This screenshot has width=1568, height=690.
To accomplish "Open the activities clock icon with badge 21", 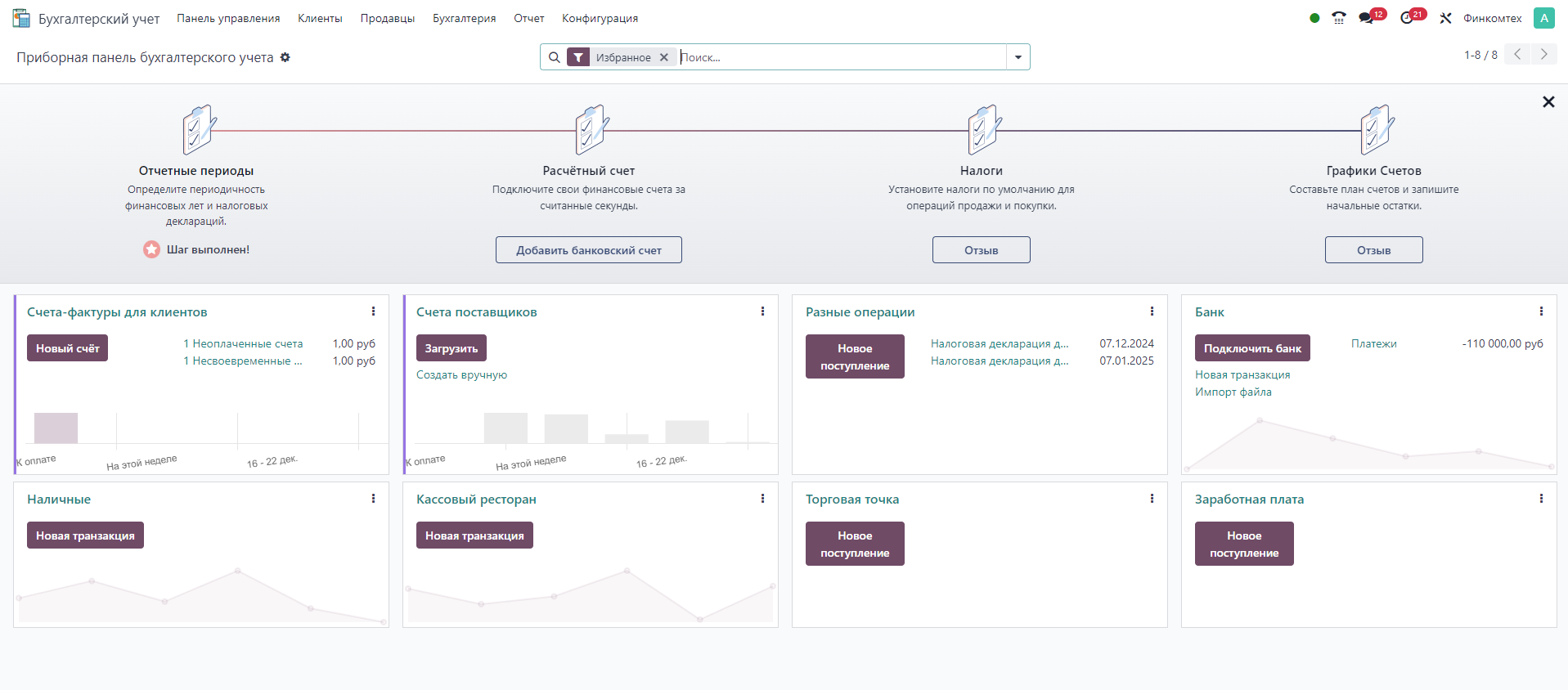I will click(x=1407, y=18).
